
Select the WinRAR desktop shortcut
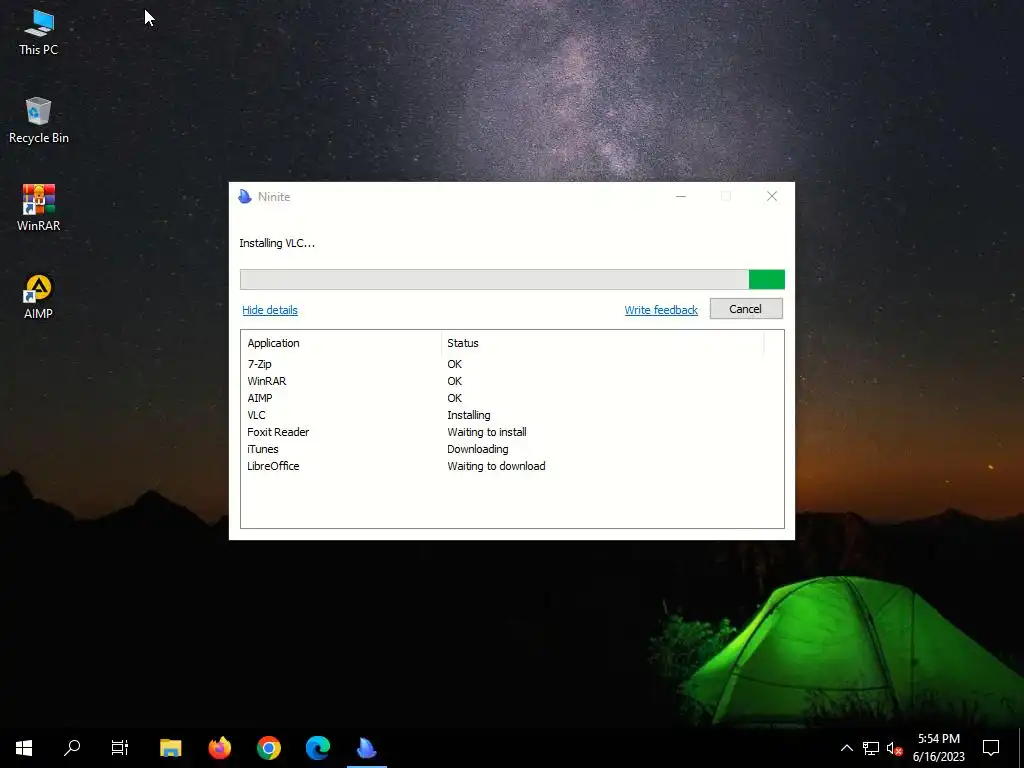pyautogui.click(x=39, y=208)
